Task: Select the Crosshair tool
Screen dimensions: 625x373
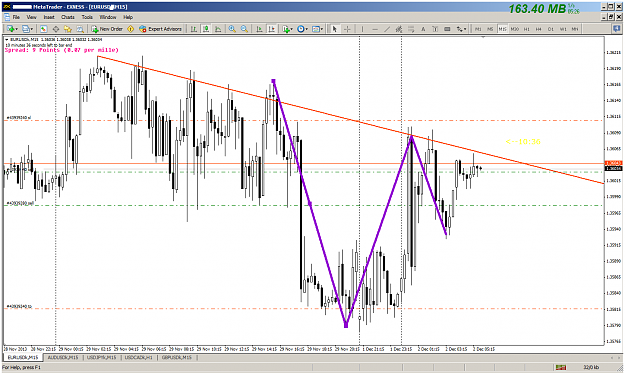Action: click(x=347, y=29)
